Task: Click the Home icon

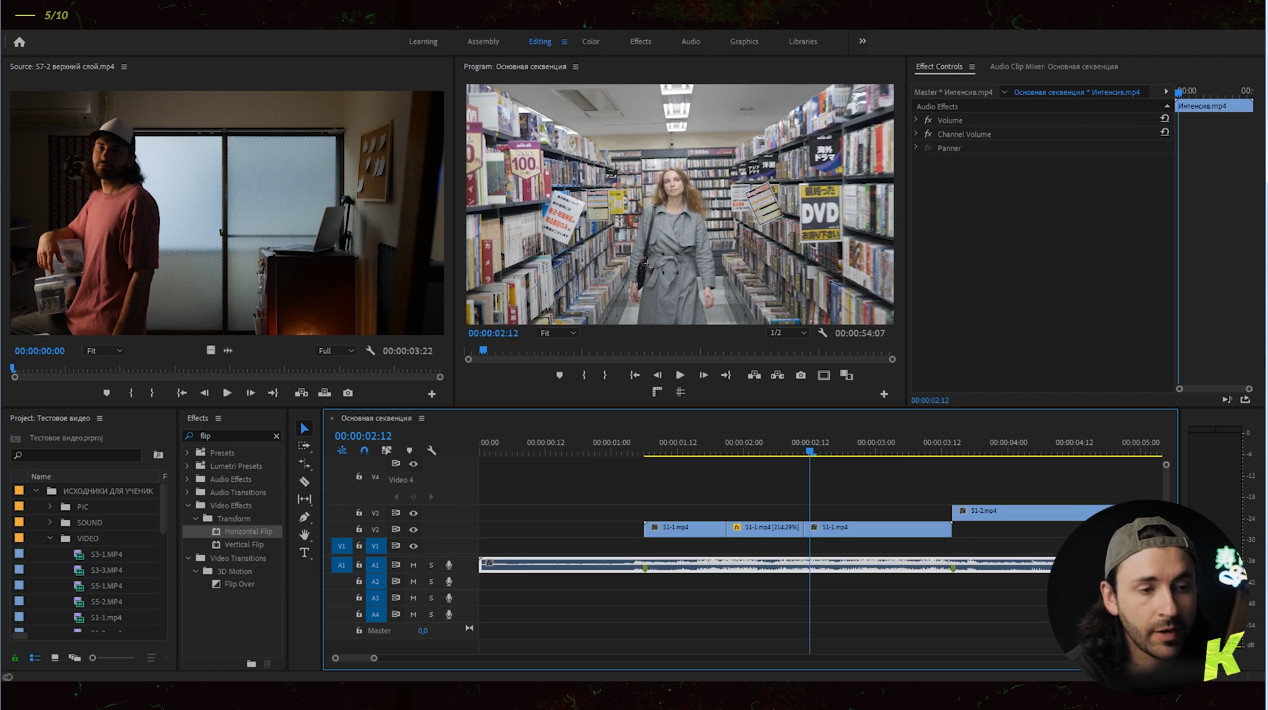Action: click(19, 42)
